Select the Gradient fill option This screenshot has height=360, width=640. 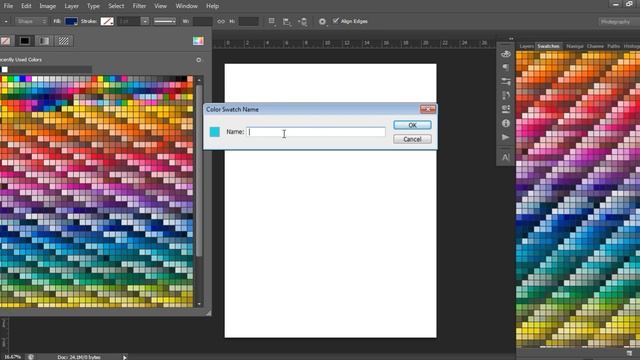(x=44, y=41)
